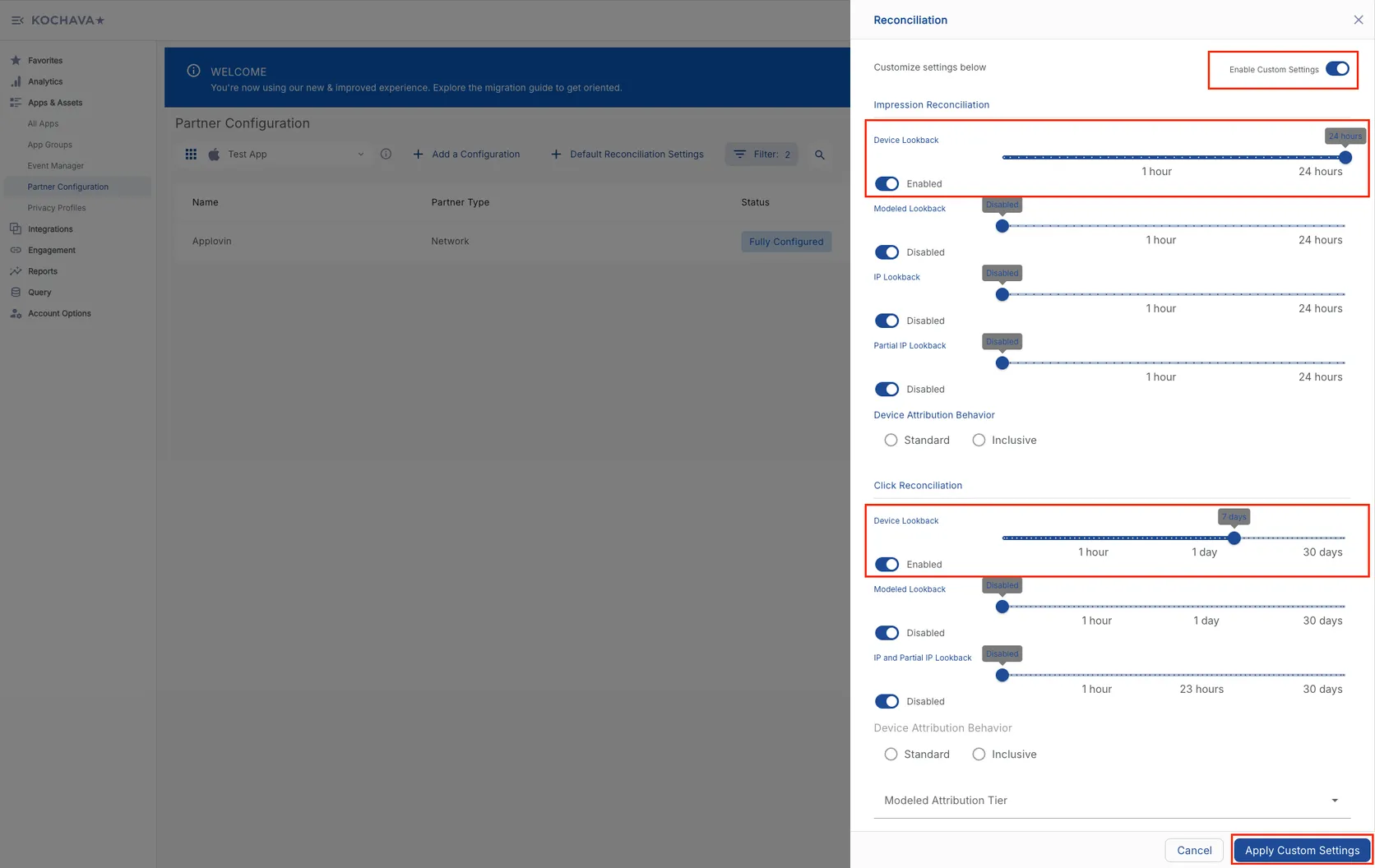Open the Filter dropdown showing 2 filters
1375x868 pixels.
[761, 154]
